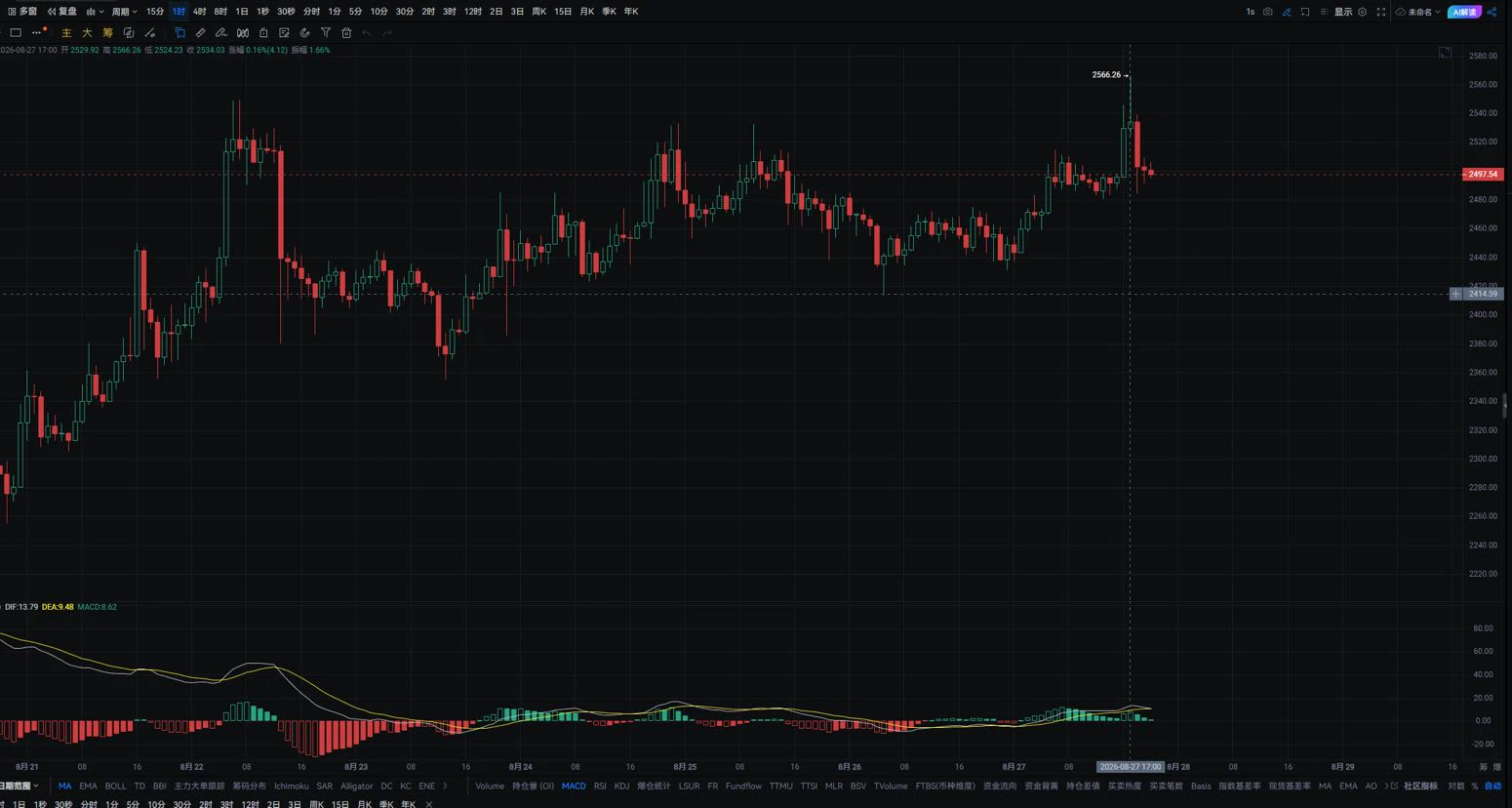Click the highlighted 2026-08-27 17:00 time label
The width and height of the screenshot is (1512, 808).
pos(1130,767)
